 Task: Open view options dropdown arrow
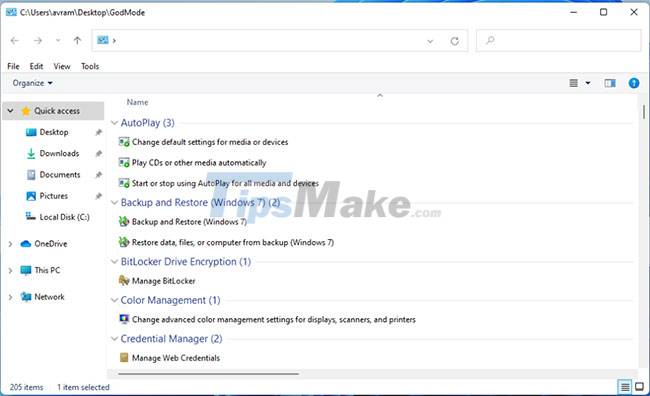pyautogui.click(x=588, y=83)
